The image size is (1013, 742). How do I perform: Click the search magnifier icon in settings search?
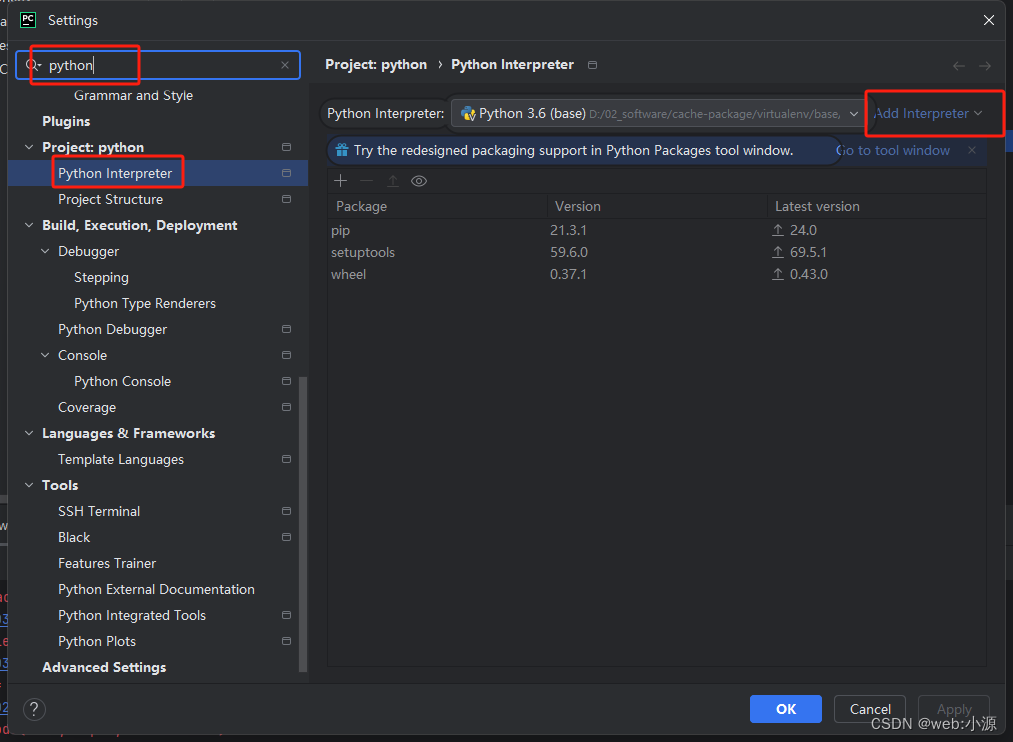point(32,65)
